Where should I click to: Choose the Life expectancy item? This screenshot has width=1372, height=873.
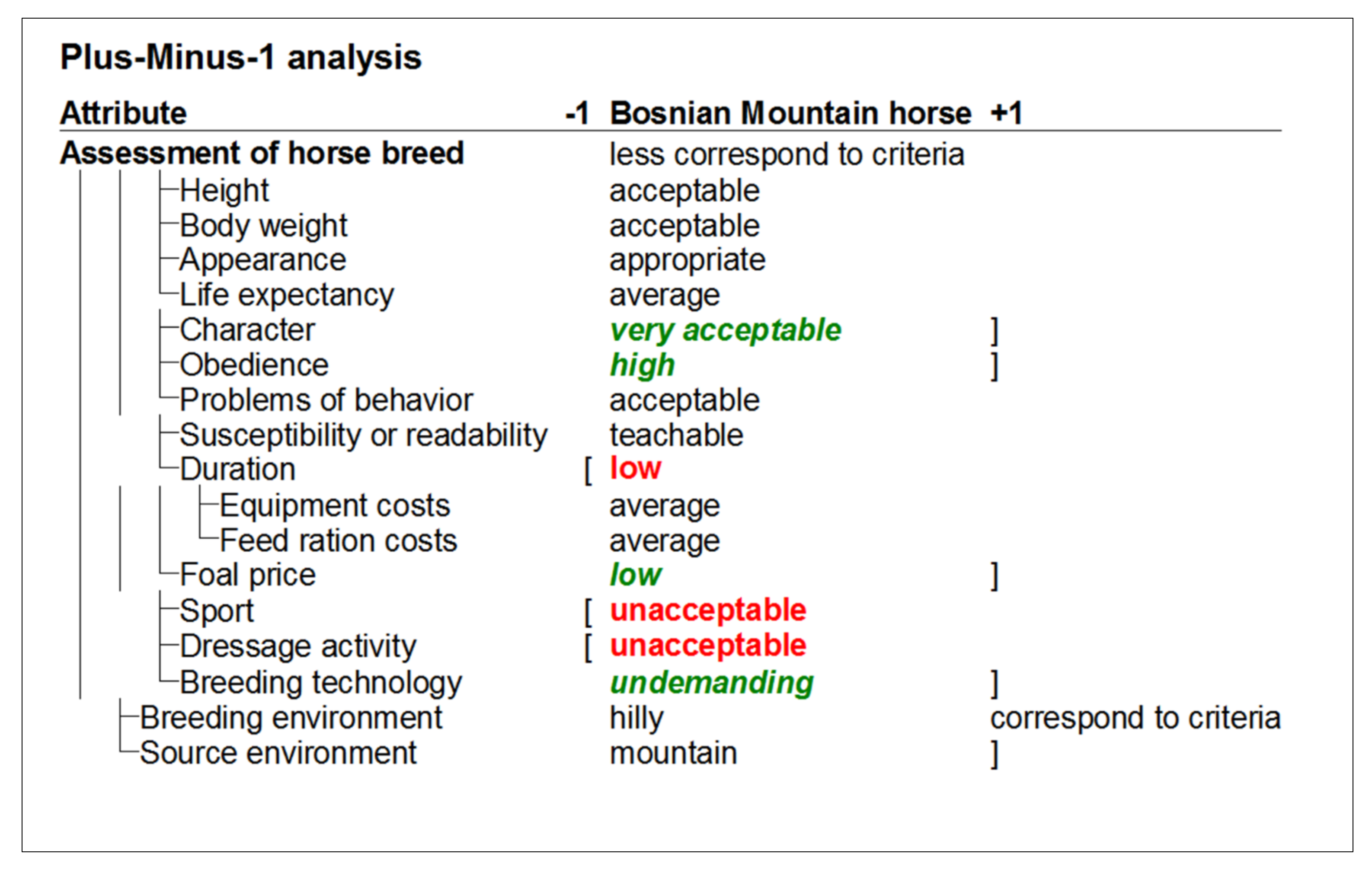pyautogui.click(x=287, y=295)
